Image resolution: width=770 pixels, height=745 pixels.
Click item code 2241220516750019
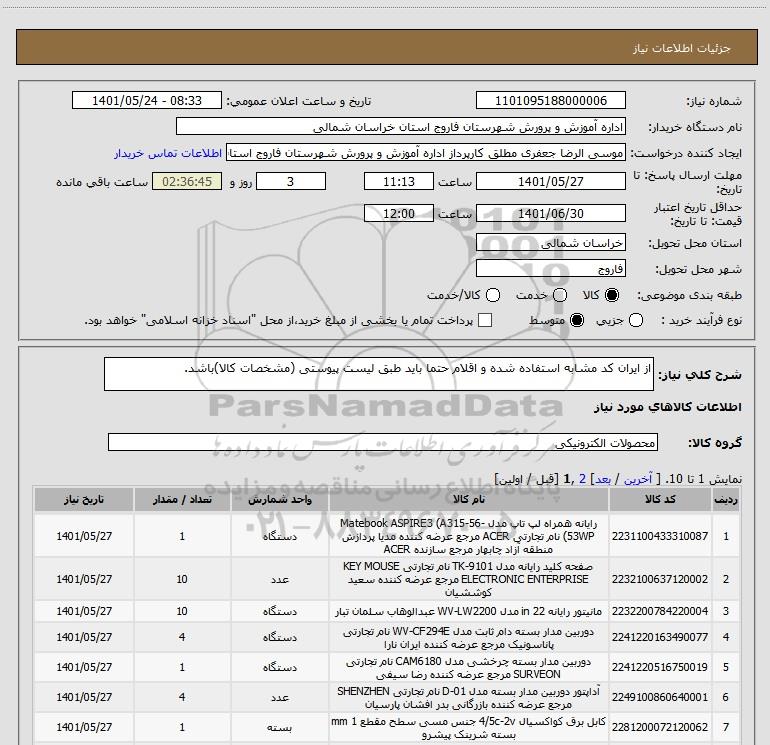[x=660, y=667]
